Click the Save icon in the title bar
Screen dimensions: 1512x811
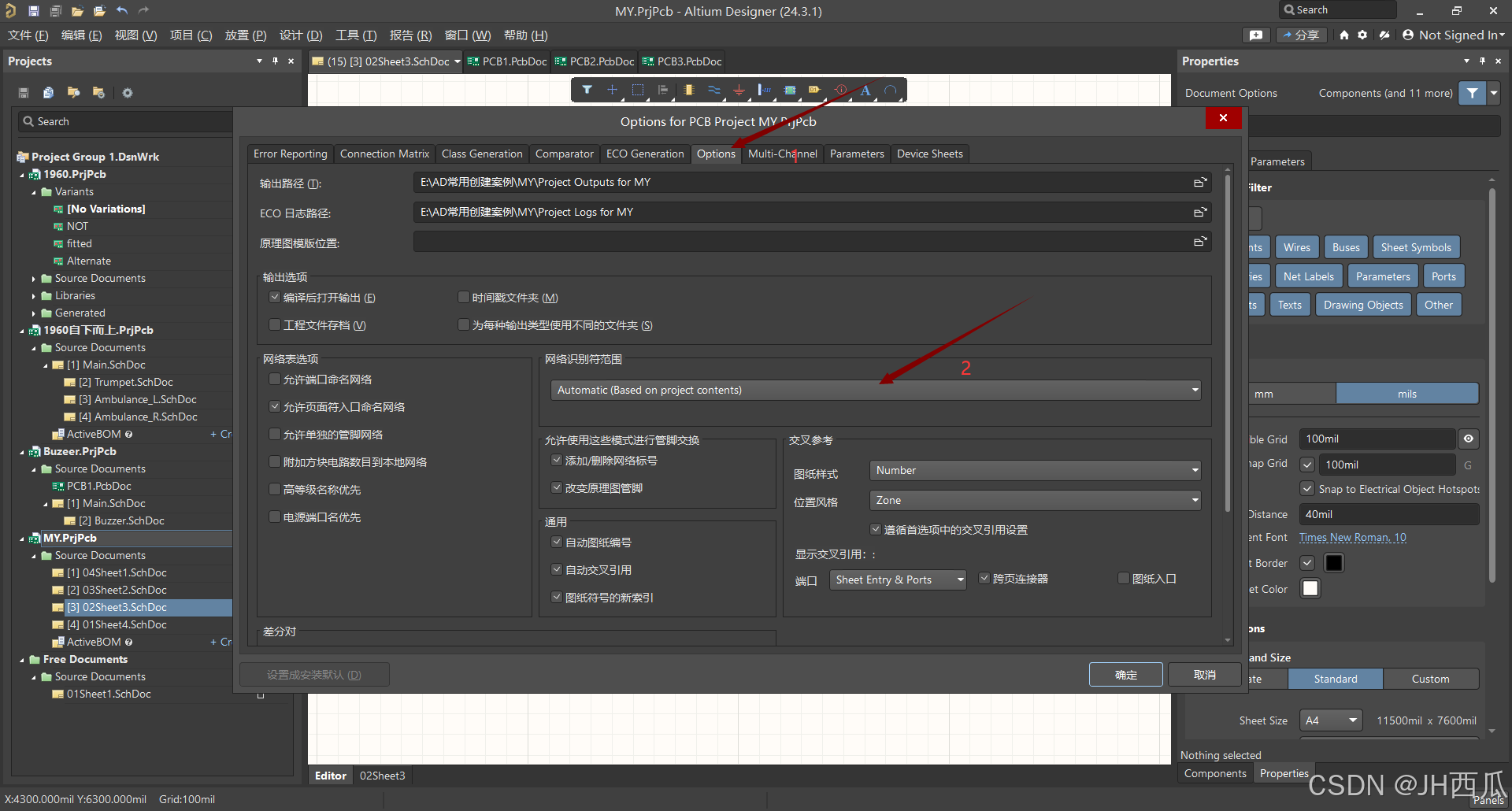[x=33, y=11]
